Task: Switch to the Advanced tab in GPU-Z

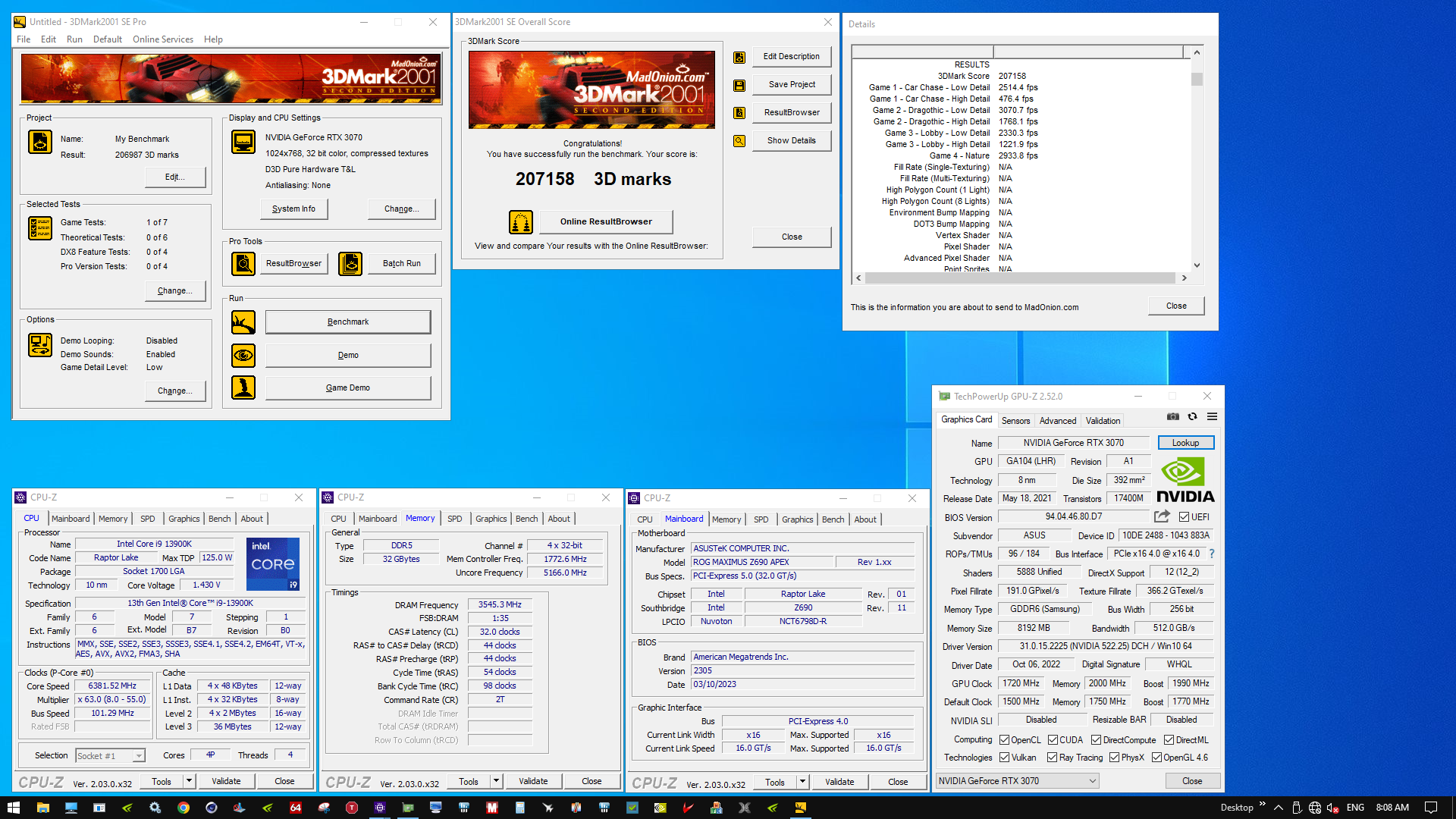Action: [x=1058, y=421]
